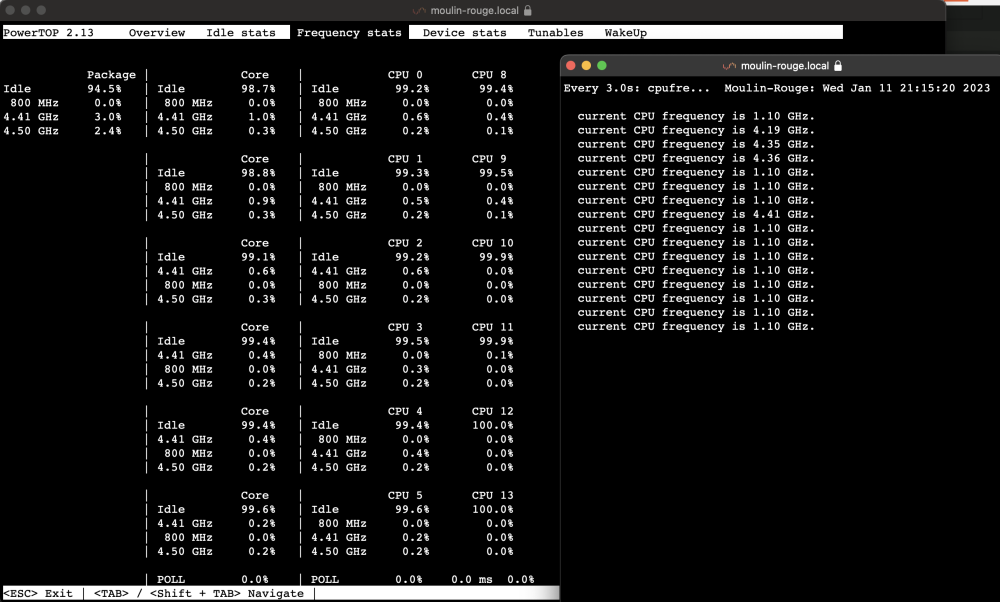The image size is (1000, 602).
Task: Open the WakeUp tab
Action: pos(626,33)
